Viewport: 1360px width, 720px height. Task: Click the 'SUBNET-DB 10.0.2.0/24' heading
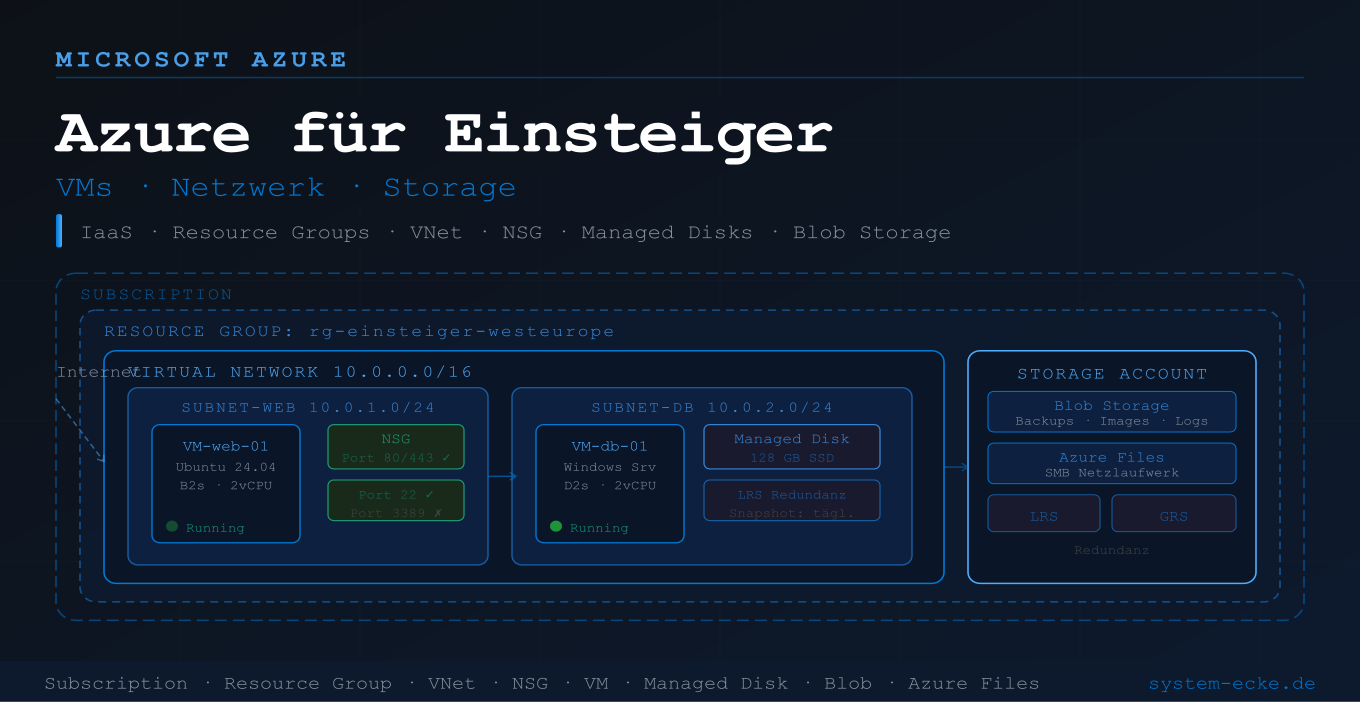pos(712,408)
